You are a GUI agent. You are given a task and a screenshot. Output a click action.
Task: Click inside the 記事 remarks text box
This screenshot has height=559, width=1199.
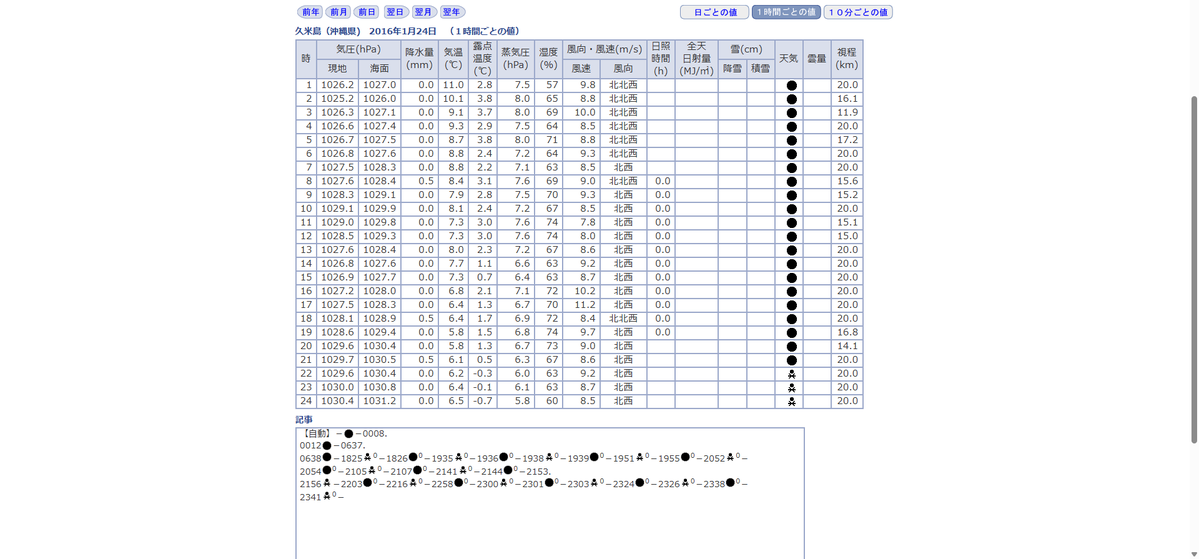(550, 493)
